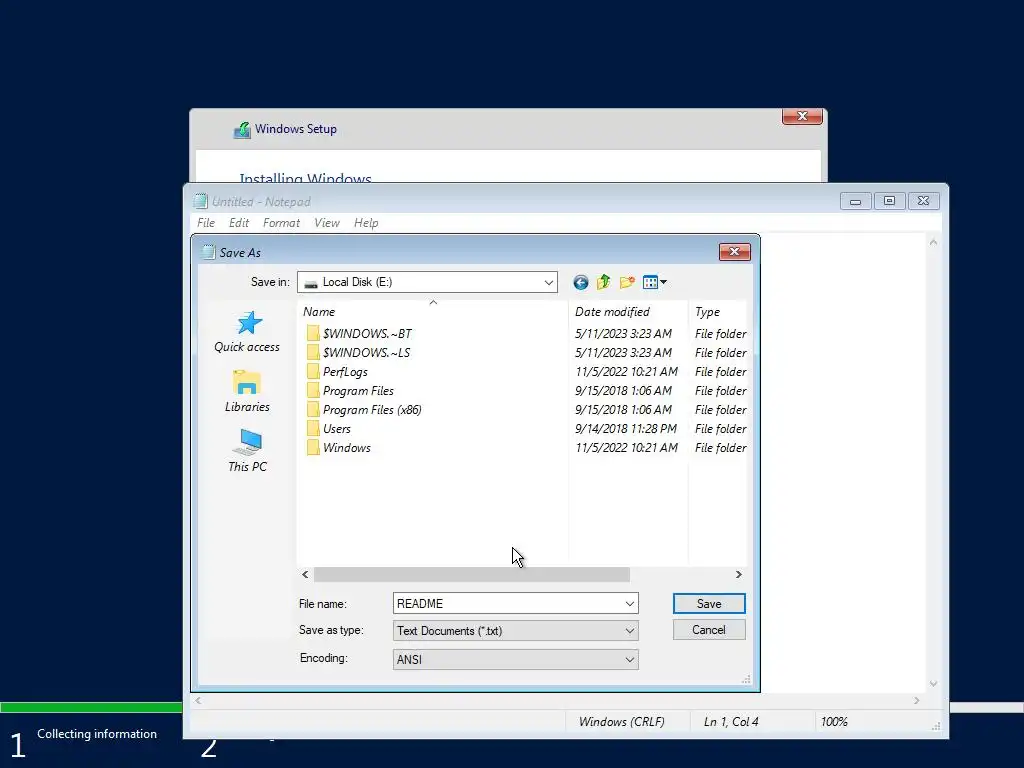Open Notepad File menu
The height and width of the screenshot is (768, 1024).
[x=206, y=223]
